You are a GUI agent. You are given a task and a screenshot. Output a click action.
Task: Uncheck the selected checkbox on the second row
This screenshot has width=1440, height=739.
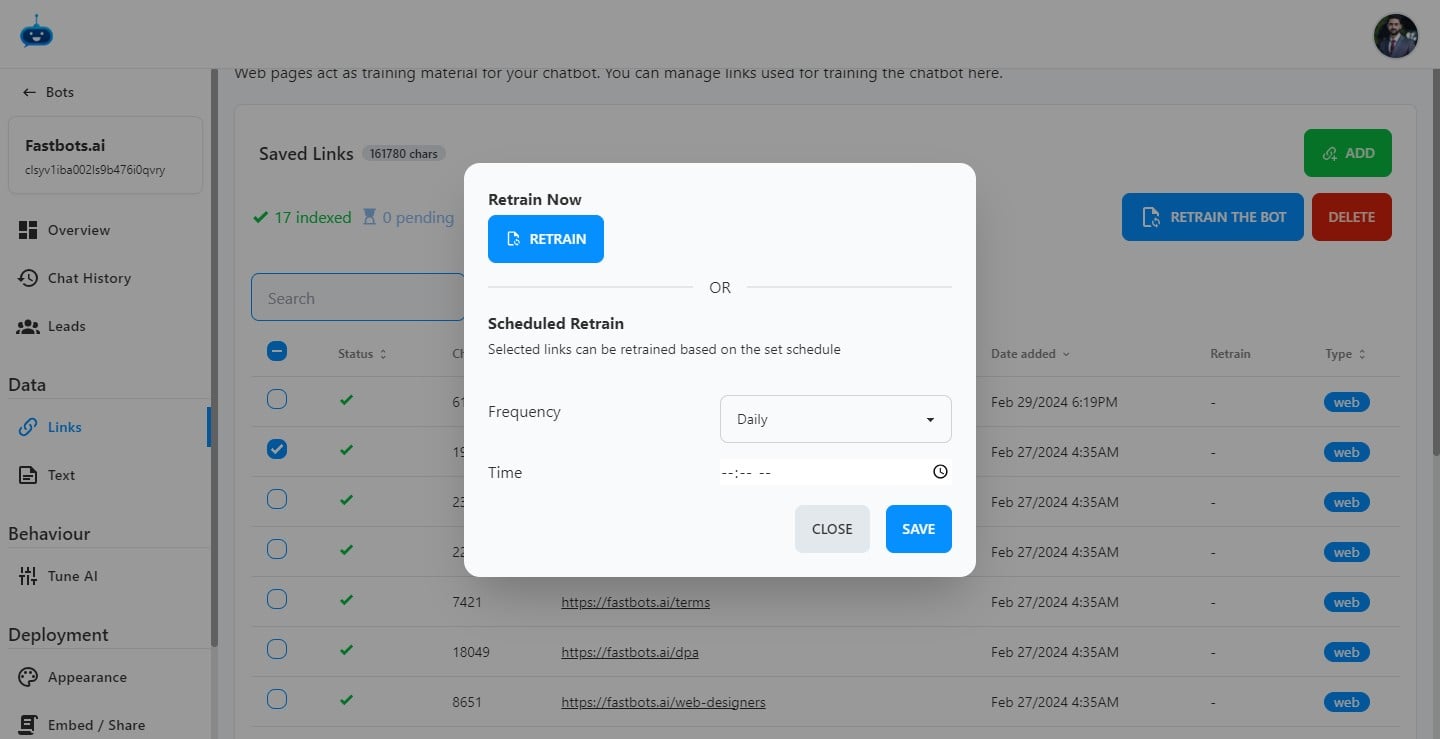[276, 449]
